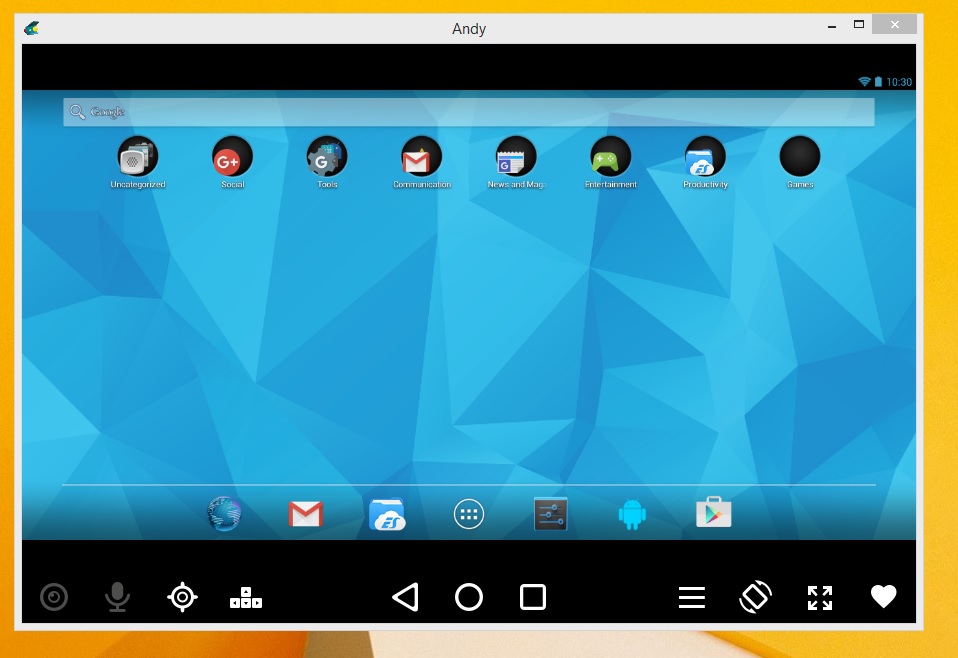
Task: Launch the globe browser app in dock
Action: (224, 514)
